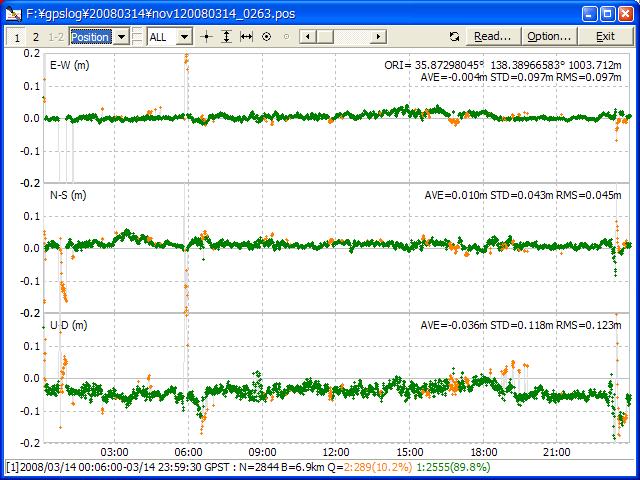This screenshot has width=640, height=480.
Task: Click the fit horizontal range icon
Action: [x=246, y=36]
